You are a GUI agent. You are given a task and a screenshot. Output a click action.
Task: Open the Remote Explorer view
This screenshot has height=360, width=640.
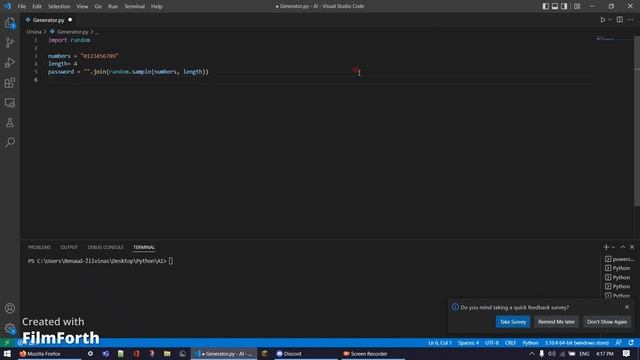click(10, 103)
